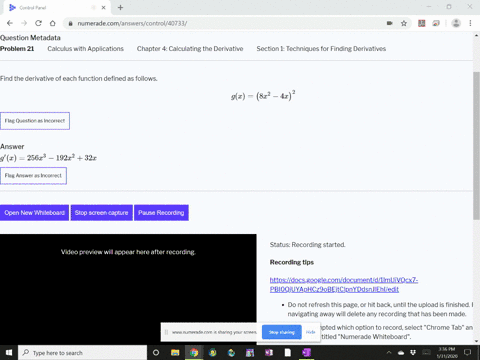
Task: Go to browser home page icon
Action: pos(53,23)
